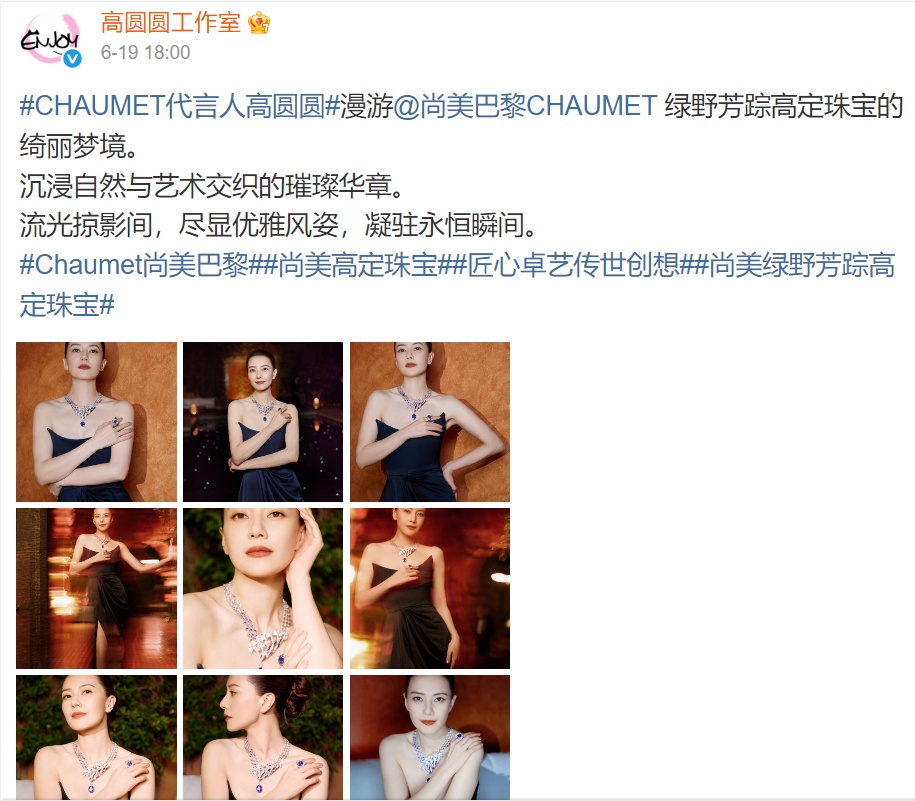
Task: Open hashtag #CHAUMET代言人高圆圆#
Action: (179, 106)
